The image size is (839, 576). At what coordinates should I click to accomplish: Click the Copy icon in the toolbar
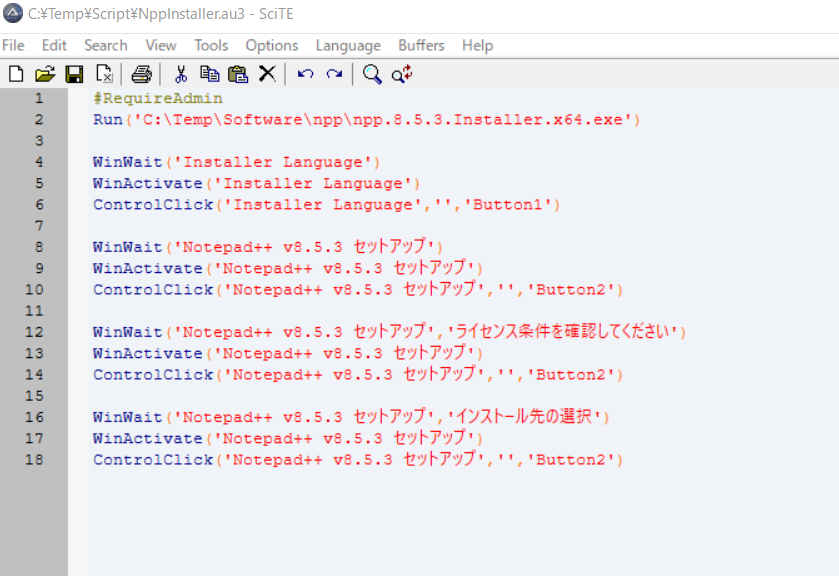click(x=209, y=74)
